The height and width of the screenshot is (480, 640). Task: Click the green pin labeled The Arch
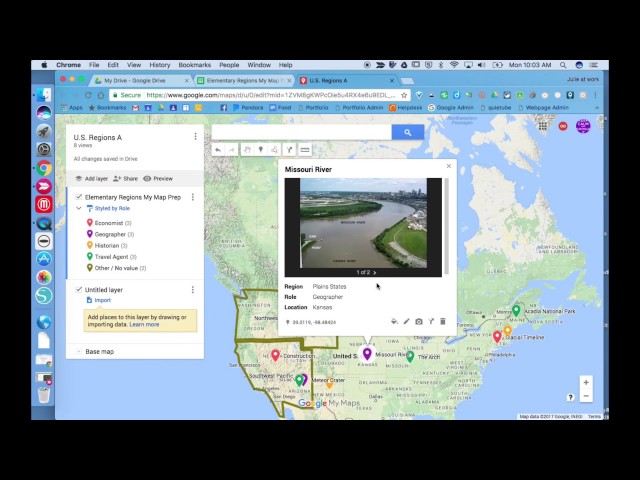410,356
